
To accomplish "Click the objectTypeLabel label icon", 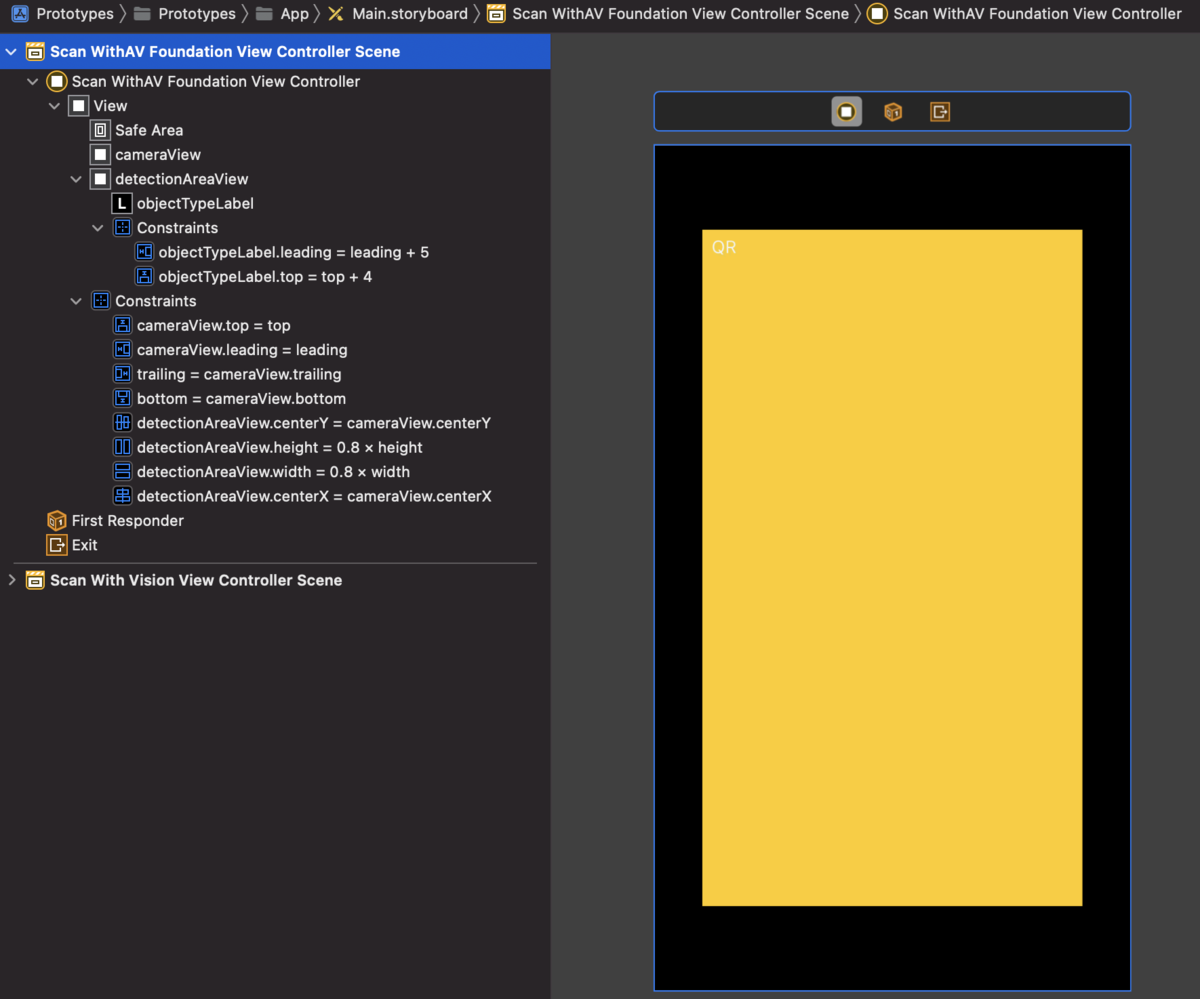I will pyautogui.click(x=122, y=204).
